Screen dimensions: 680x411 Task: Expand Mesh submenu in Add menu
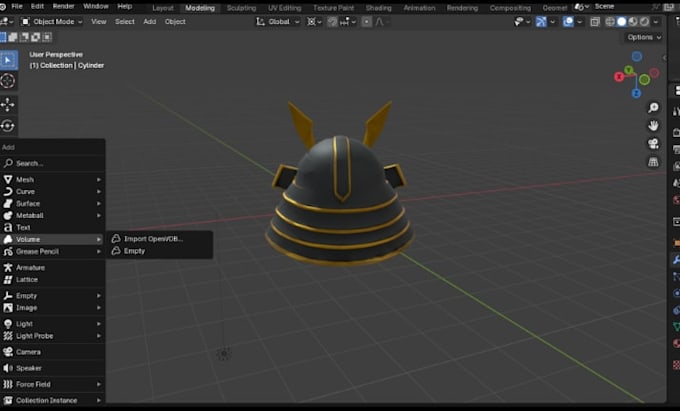[52, 179]
